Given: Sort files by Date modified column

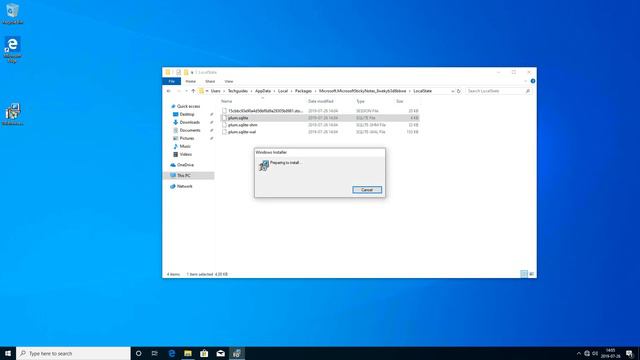Looking at the screenshot, I should pyautogui.click(x=320, y=101).
